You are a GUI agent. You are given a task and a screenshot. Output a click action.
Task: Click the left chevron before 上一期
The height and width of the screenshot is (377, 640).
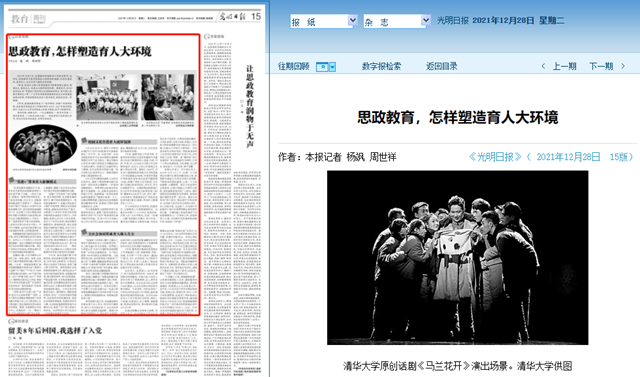click(543, 66)
